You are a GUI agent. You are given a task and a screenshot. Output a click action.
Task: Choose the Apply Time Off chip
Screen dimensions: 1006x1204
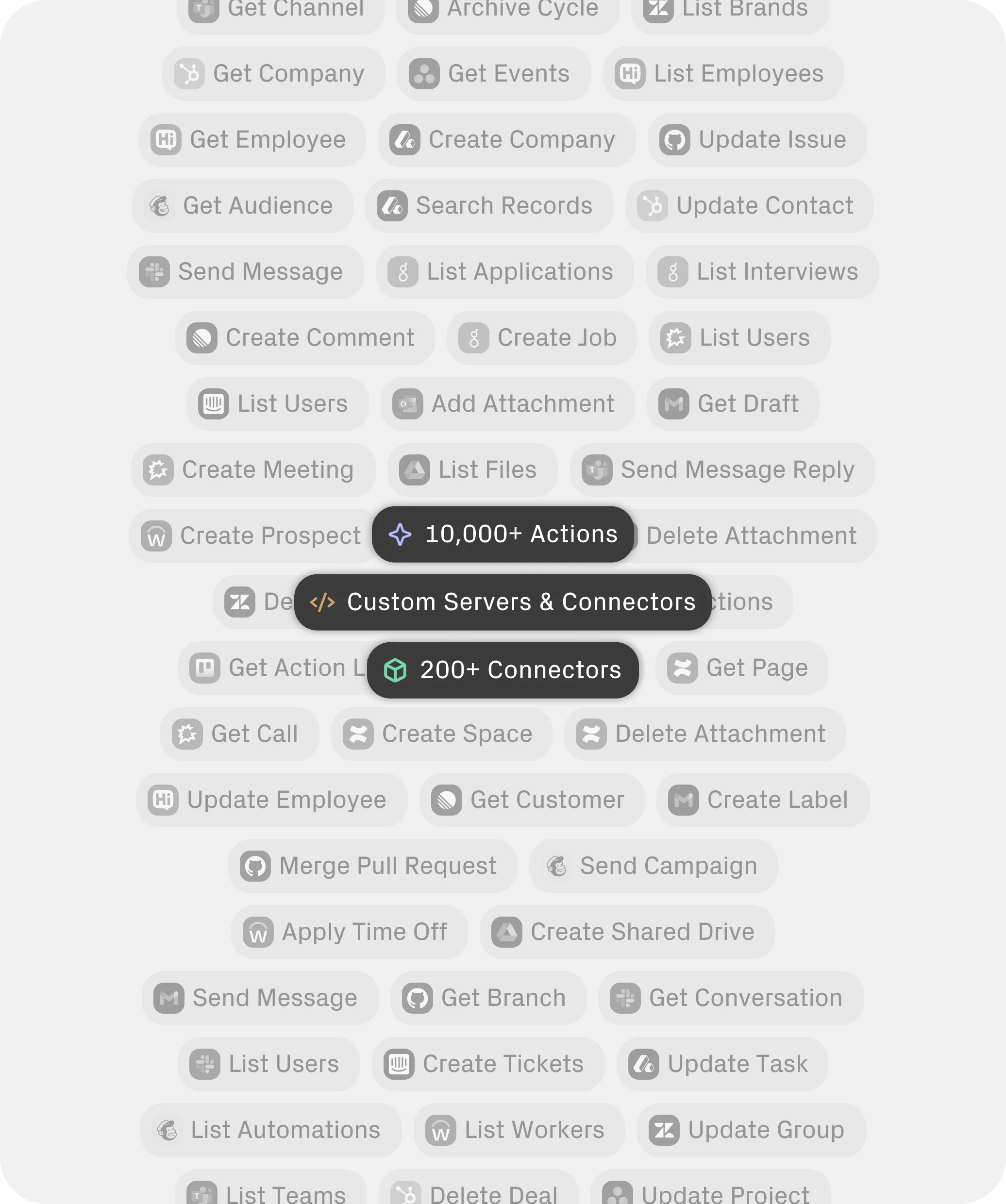[349, 932]
